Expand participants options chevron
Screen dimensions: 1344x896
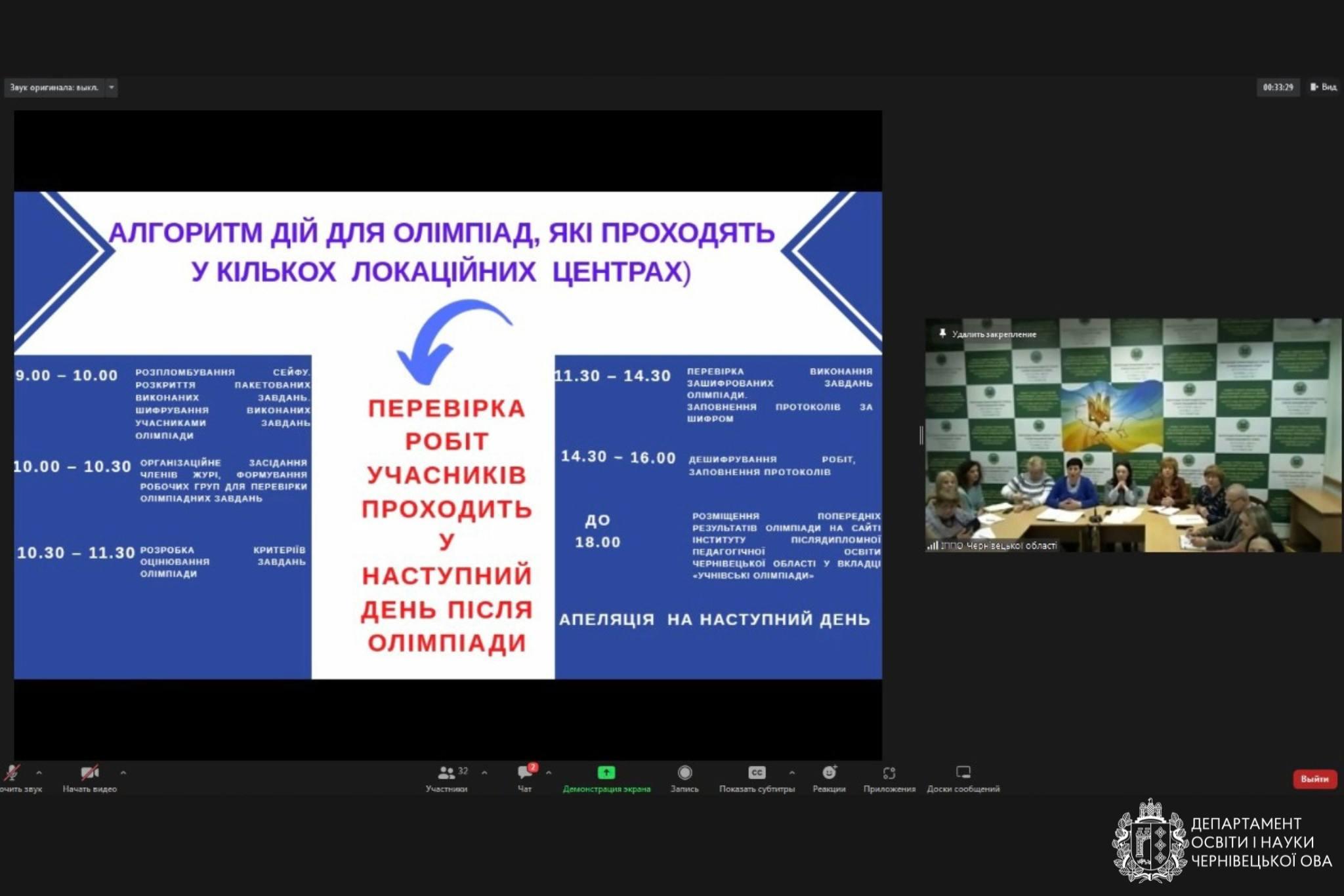(484, 773)
